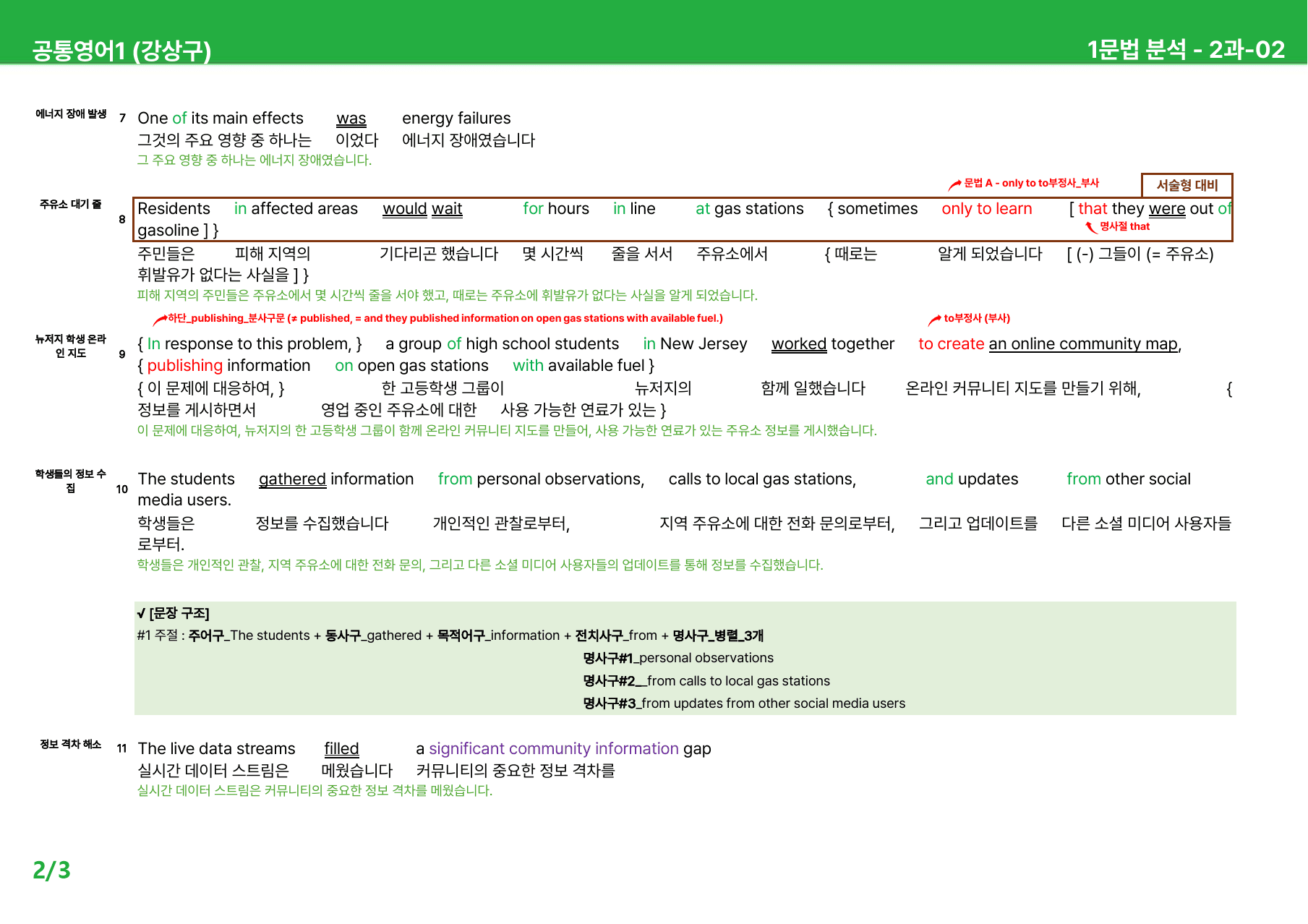Image resolution: width=1308 pixels, height=924 pixels.
Task: Click the '#1 주절' structure line
Action: [x=450, y=636]
